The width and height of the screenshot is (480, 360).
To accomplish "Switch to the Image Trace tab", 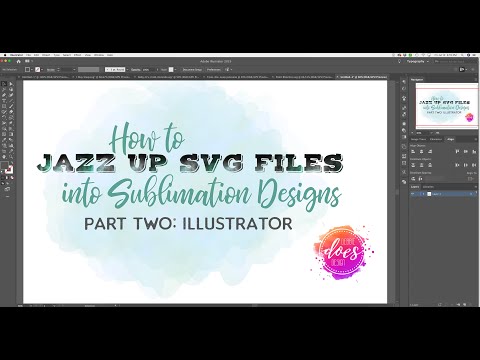I will (418, 139).
